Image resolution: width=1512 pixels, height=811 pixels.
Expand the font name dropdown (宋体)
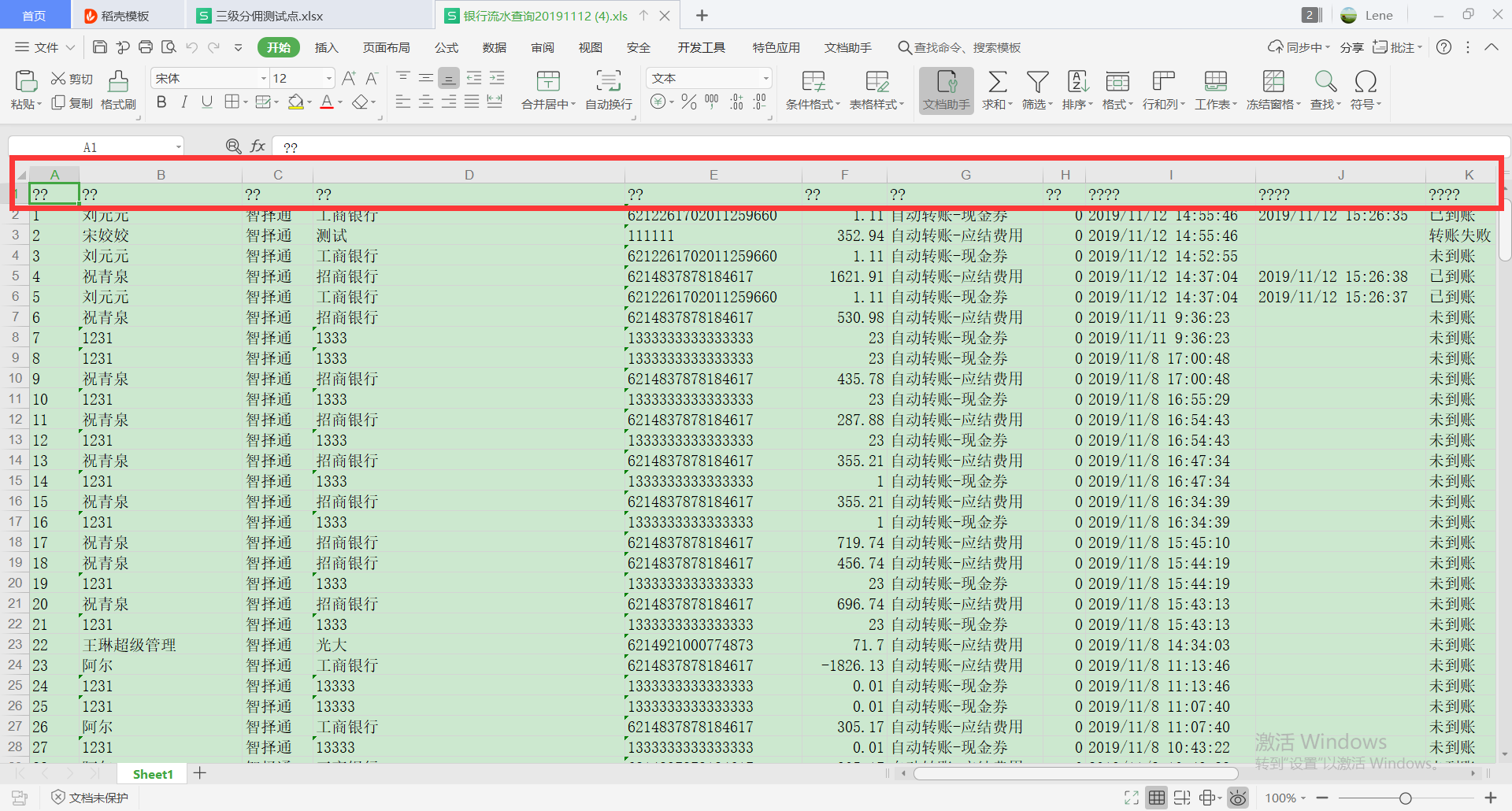click(264, 79)
